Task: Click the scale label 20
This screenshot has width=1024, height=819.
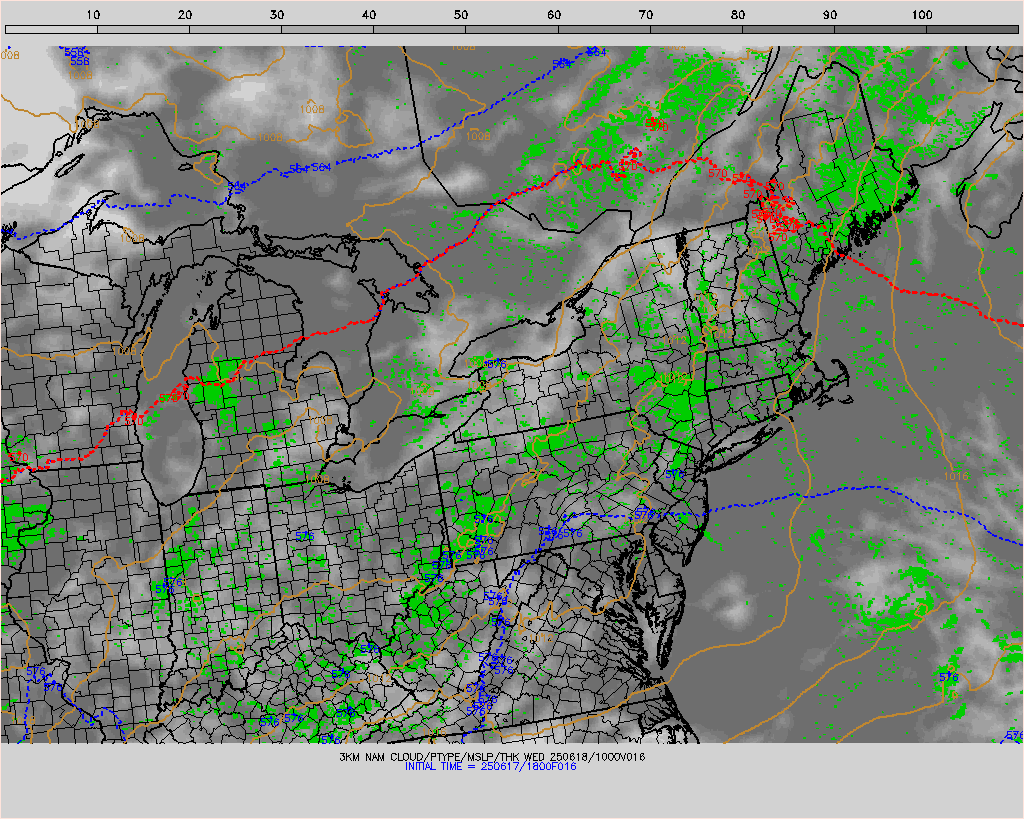Action: [x=185, y=15]
